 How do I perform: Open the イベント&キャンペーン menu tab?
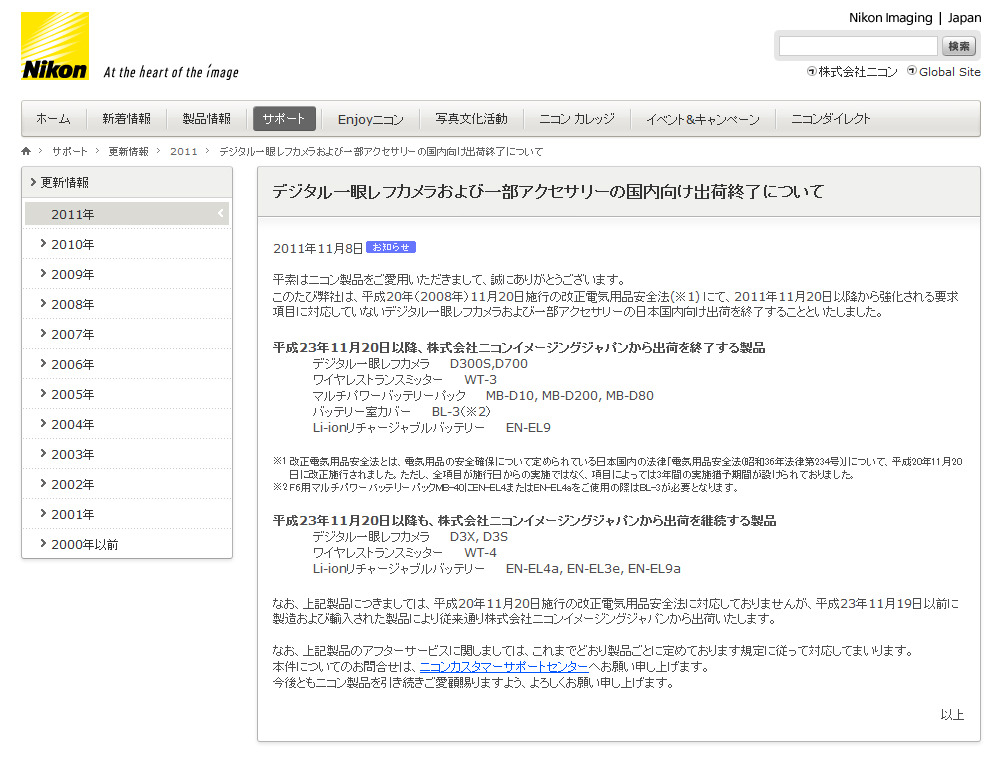[703, 119]
